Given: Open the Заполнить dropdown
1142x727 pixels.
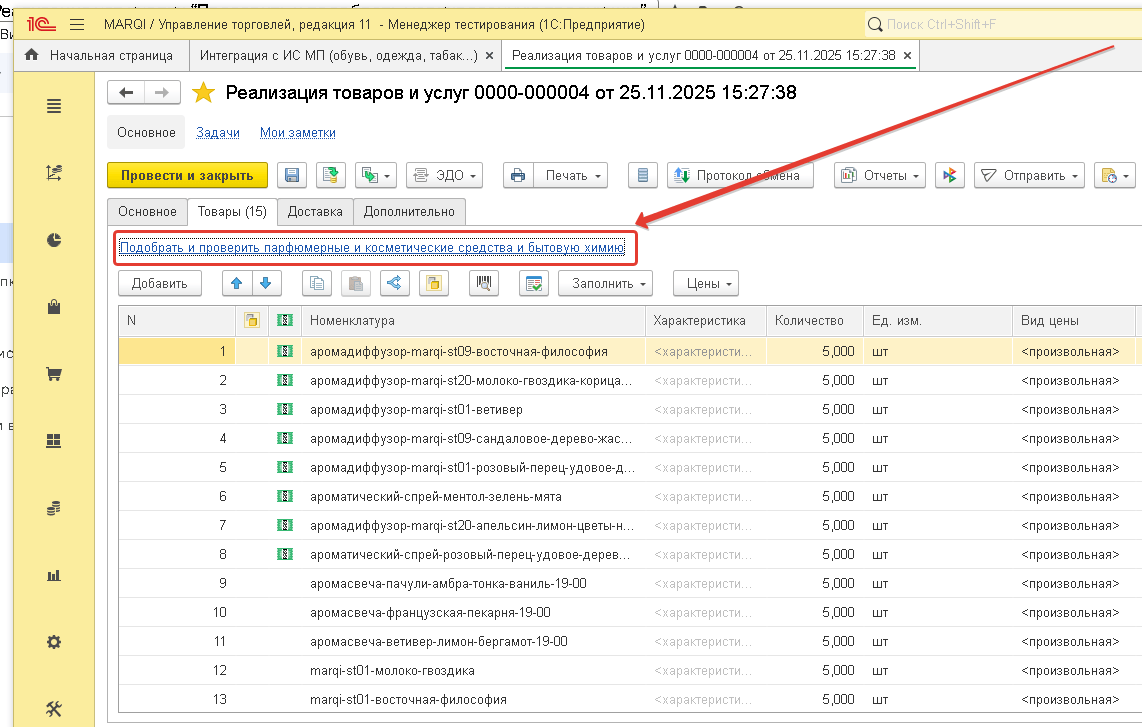Looking at the screenshot, I should pos(605,283).
